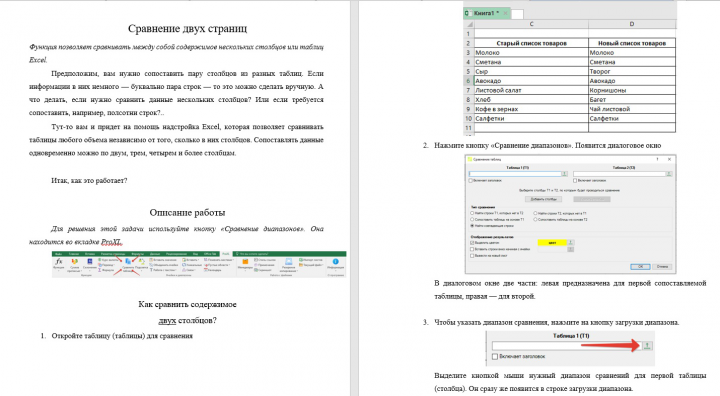
Task: Toggle header checkbox under Table 1 in dialog
Action: 471,181
